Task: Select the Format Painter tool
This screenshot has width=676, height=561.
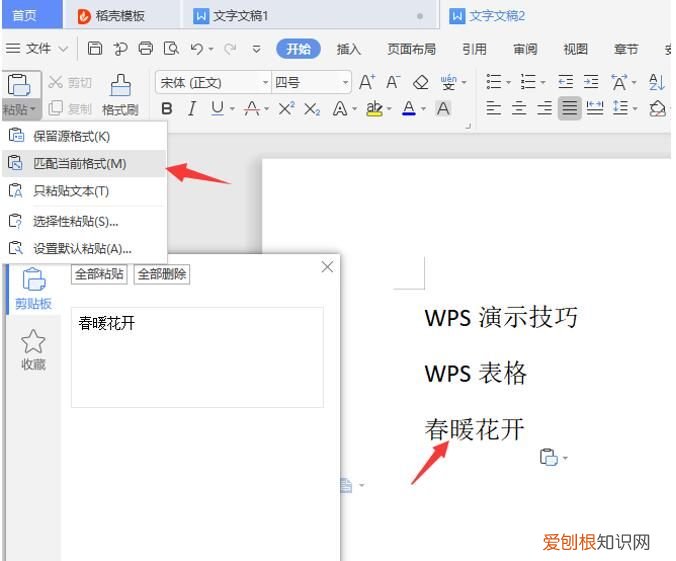Action: pyautogui.click(x=120, y=96)
